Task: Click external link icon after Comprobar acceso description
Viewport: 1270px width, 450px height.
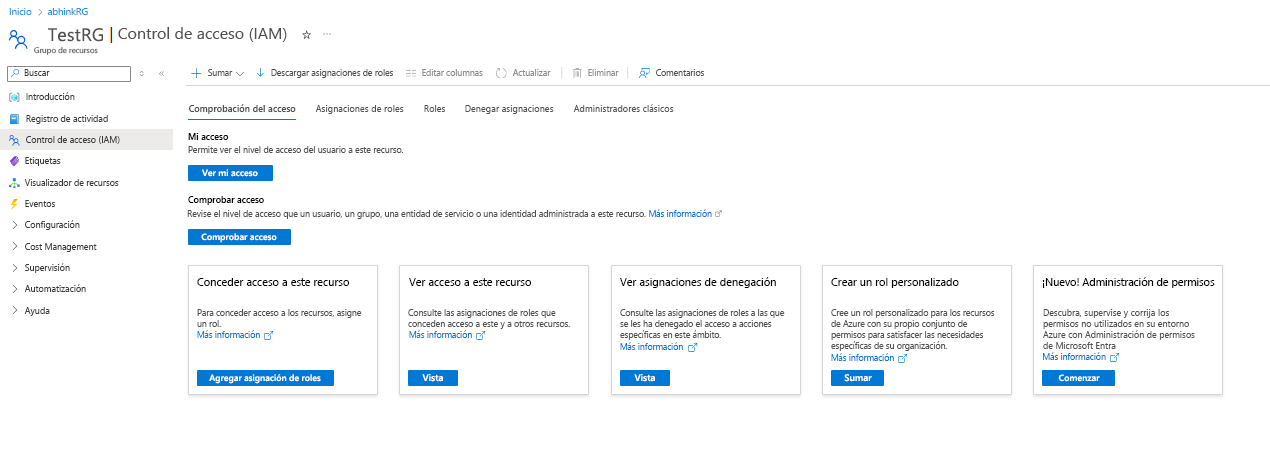Action: [719, 214]
